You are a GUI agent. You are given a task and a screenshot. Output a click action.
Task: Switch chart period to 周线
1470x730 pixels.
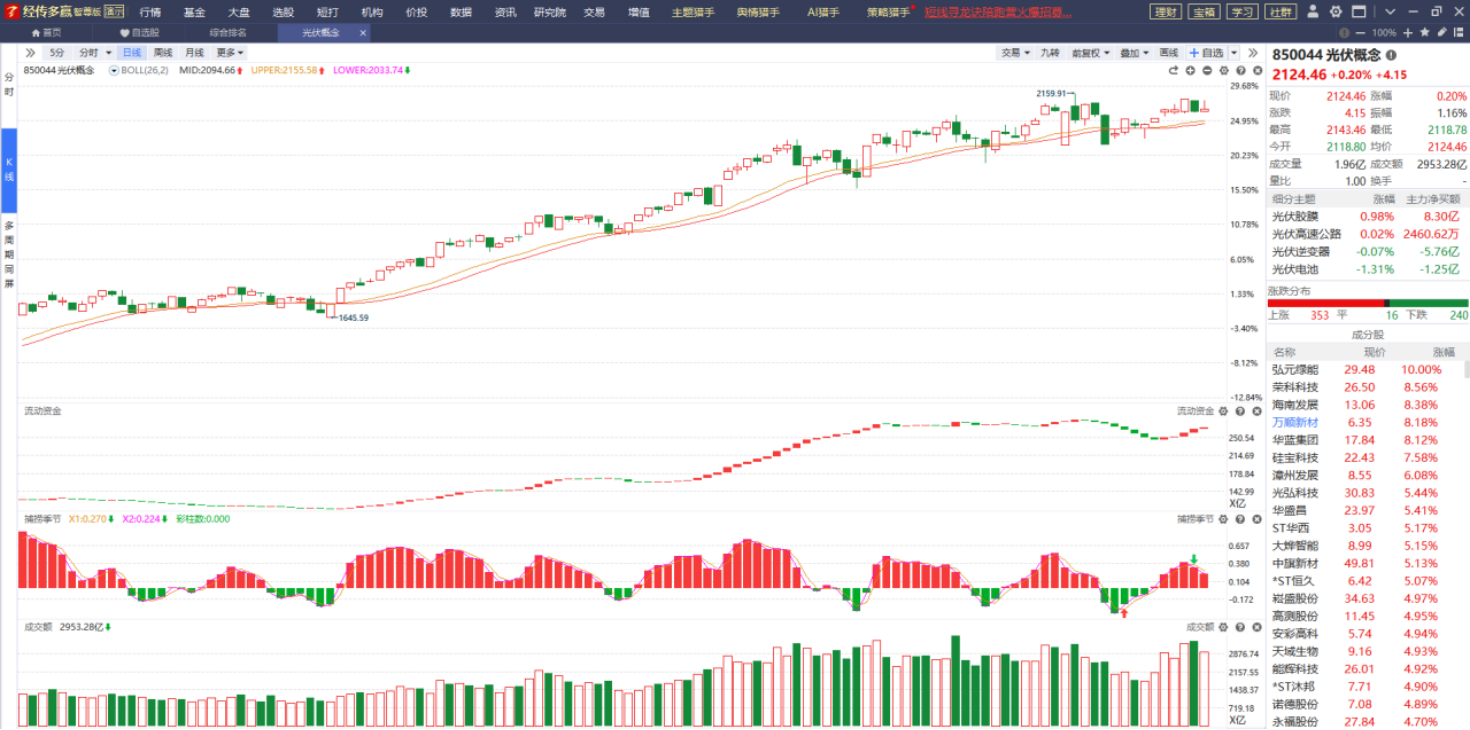pos(163,52)
